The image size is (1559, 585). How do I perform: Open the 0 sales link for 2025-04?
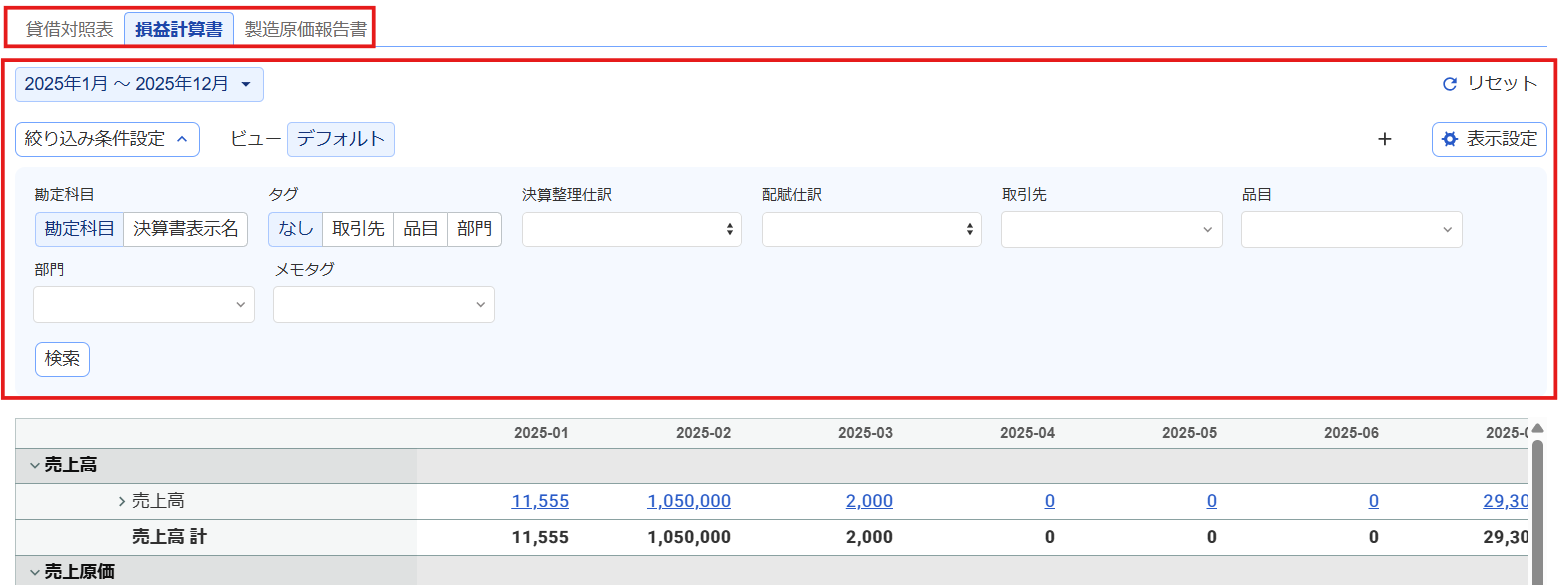(1050, 501)
